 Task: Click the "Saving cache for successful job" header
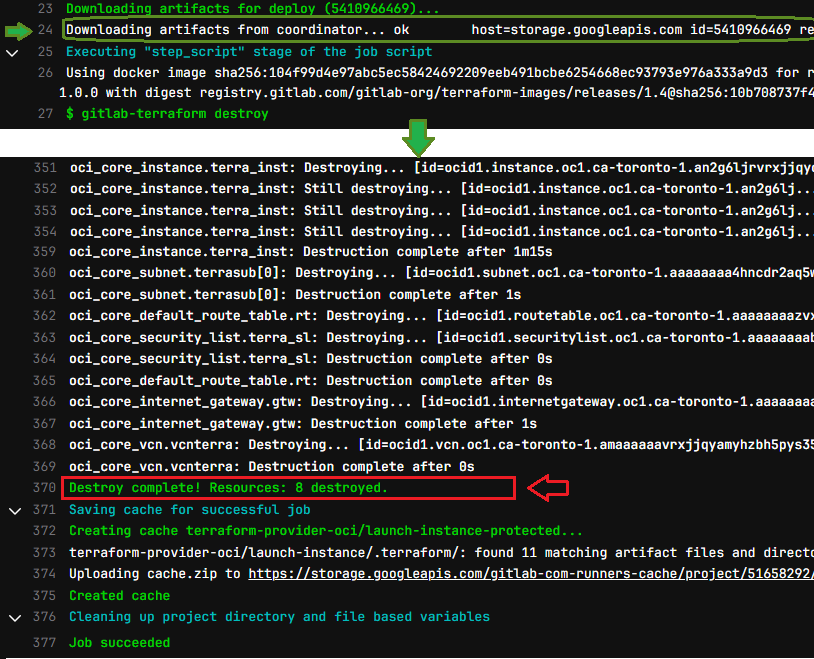[x=190, y=510]
